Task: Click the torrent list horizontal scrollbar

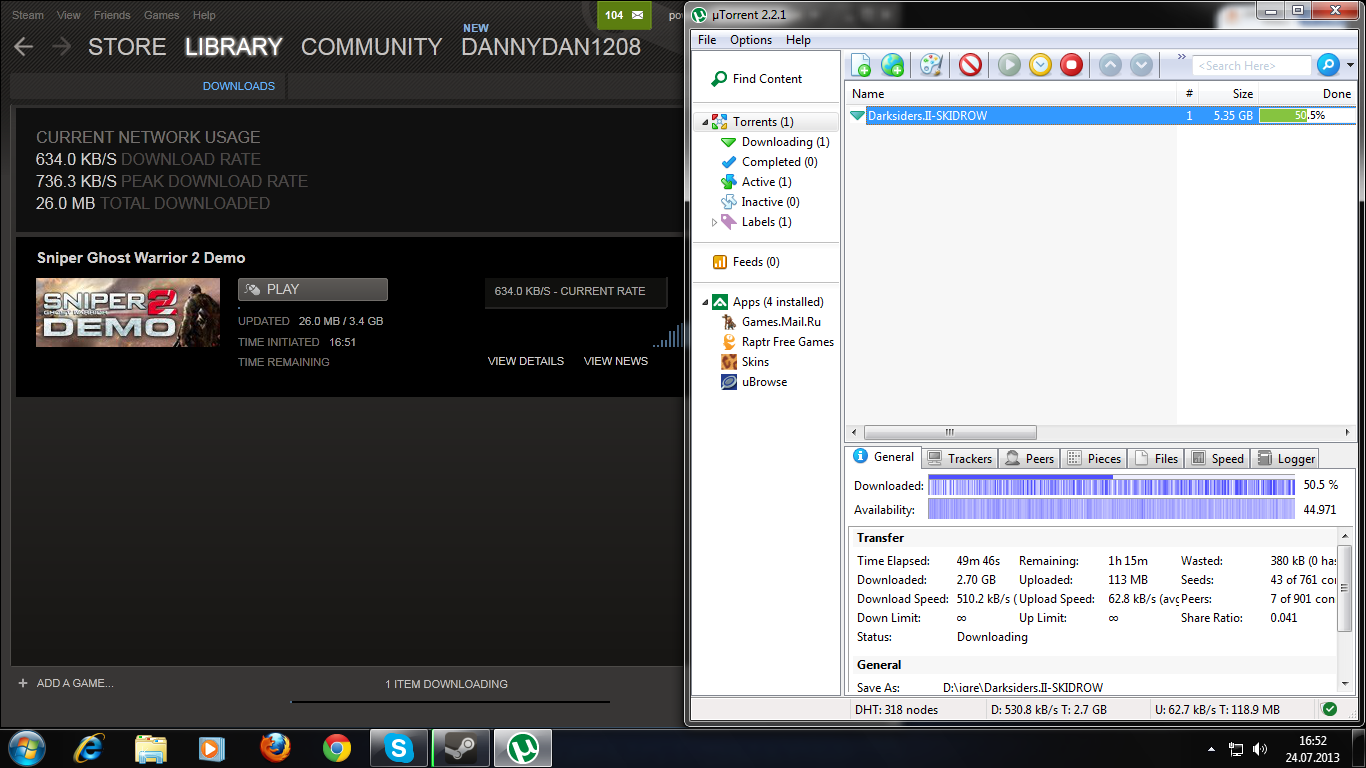Action: point(950,433)
